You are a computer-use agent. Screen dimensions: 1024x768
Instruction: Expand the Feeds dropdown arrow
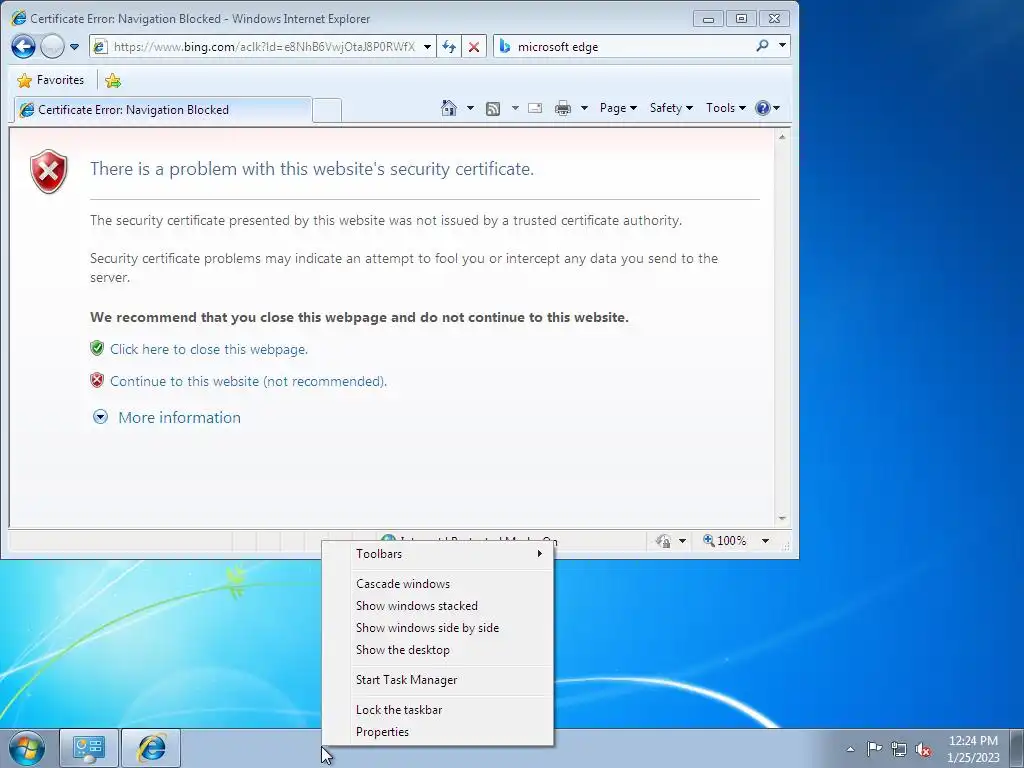[515, 108]
